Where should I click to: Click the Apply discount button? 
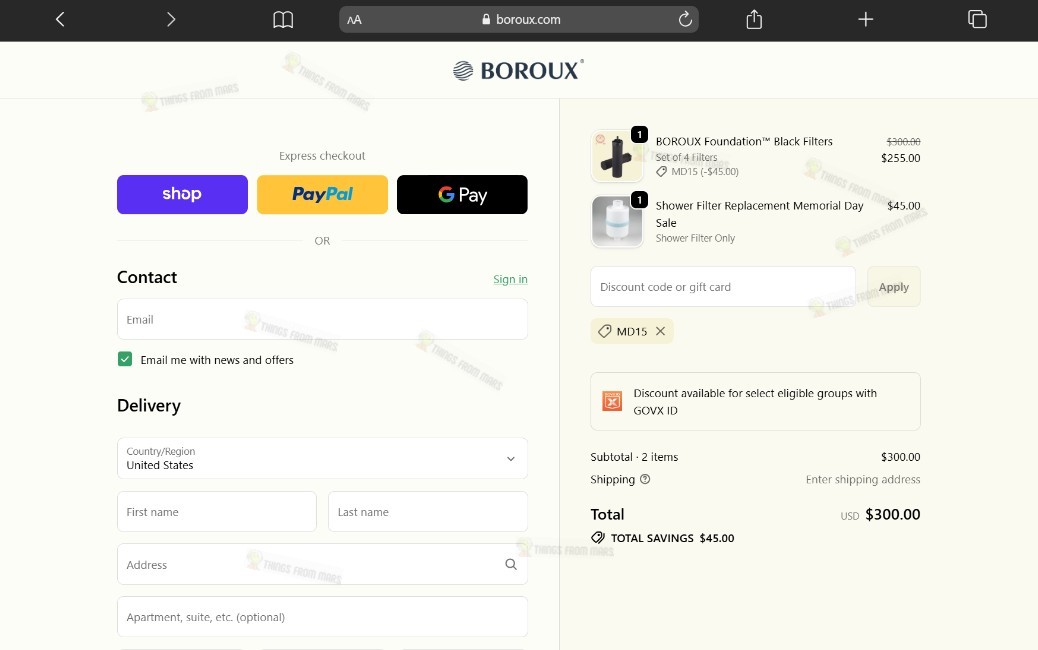tap(894, 287)
